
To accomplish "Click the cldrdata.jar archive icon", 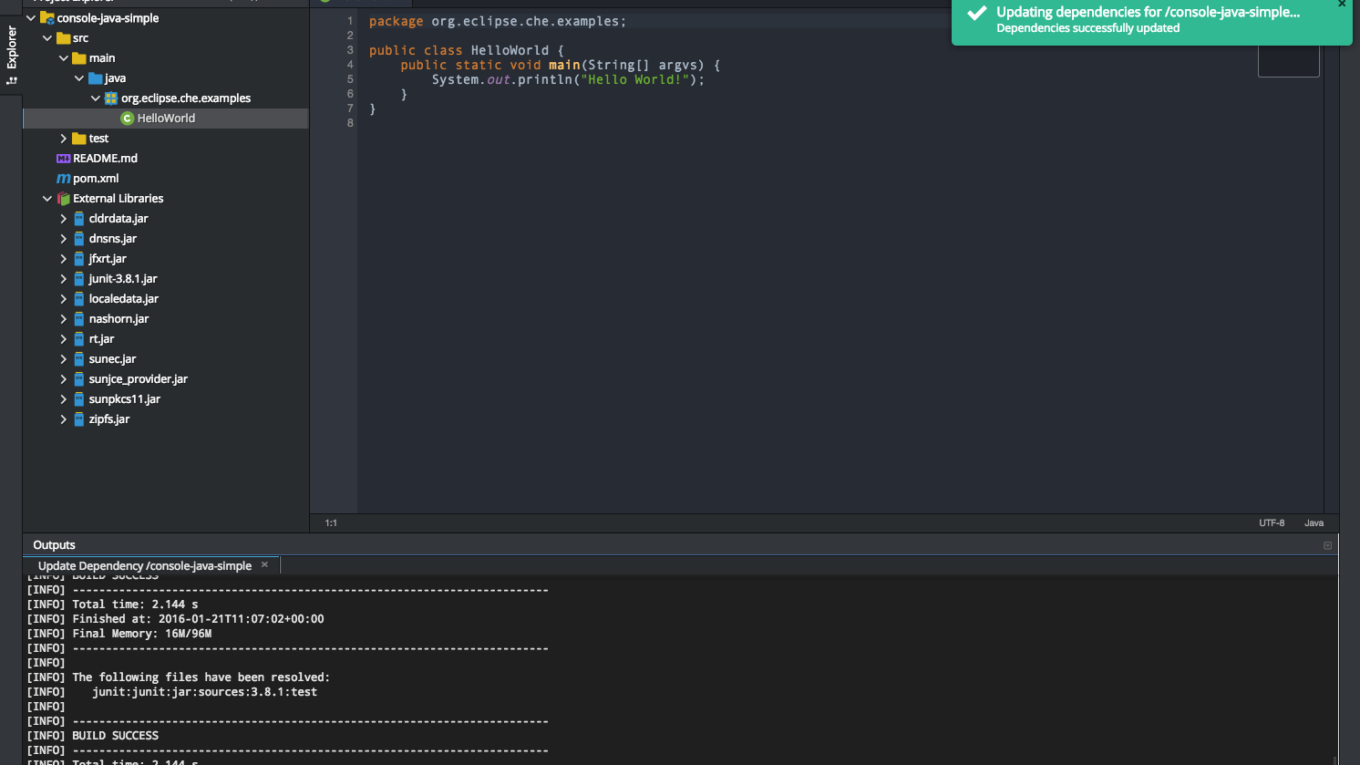I will coord(79,218).
